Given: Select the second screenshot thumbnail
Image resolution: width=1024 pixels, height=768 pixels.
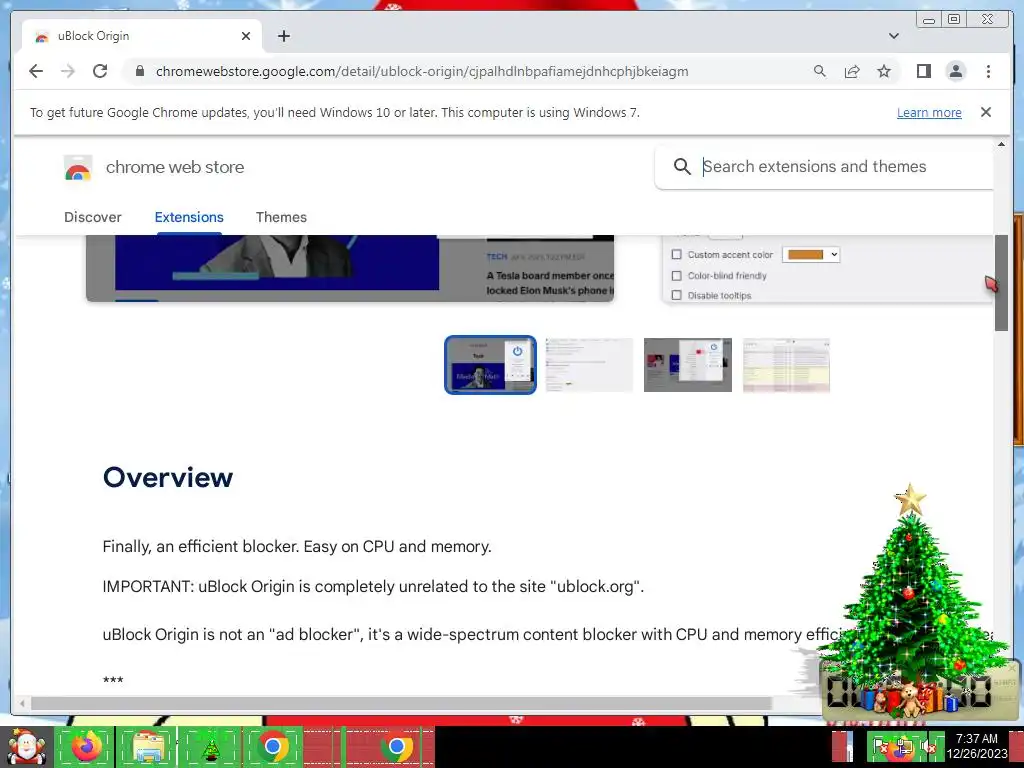Looking at the screenshot, I should pos(589,365).
